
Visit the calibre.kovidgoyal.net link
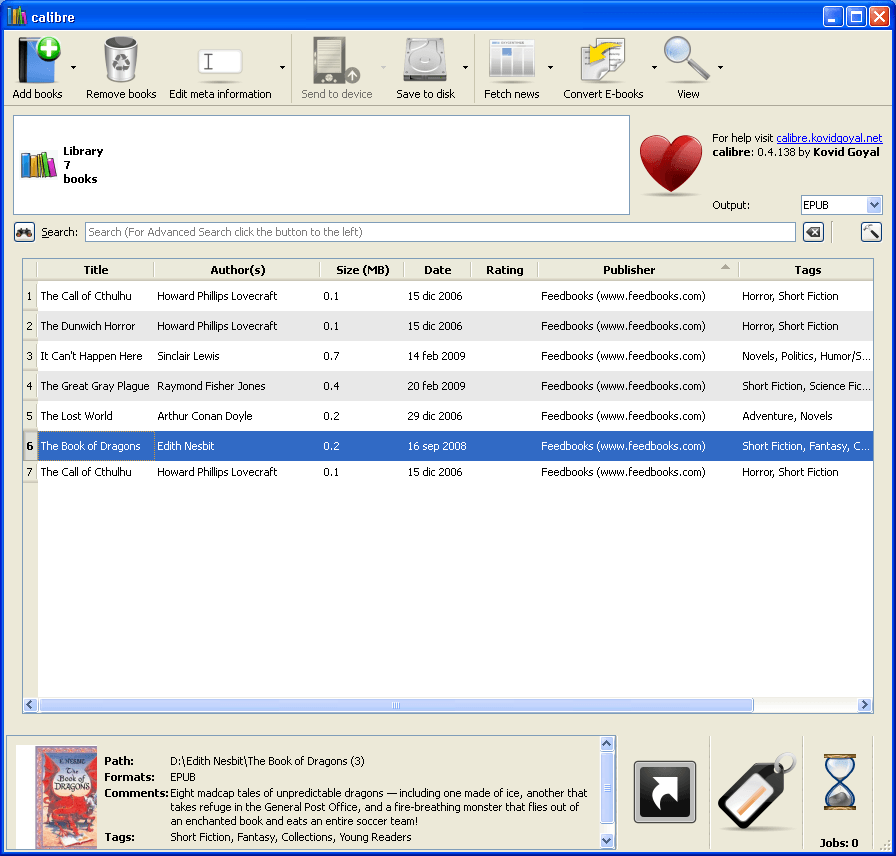[x=829, y=138]
